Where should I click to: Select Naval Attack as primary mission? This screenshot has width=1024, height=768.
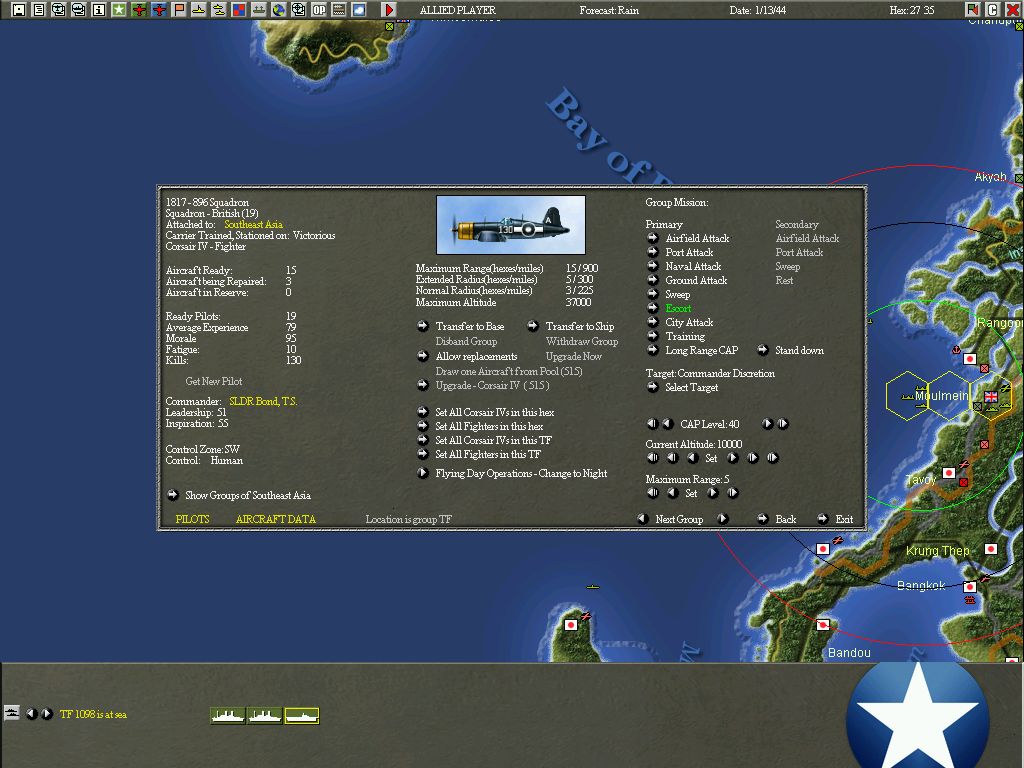[652, 266]
